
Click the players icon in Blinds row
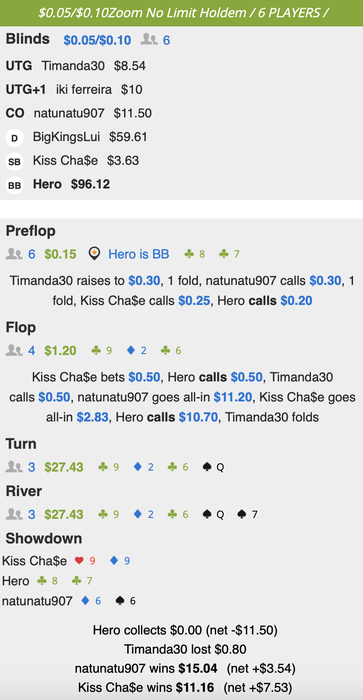tap(149, 40)
